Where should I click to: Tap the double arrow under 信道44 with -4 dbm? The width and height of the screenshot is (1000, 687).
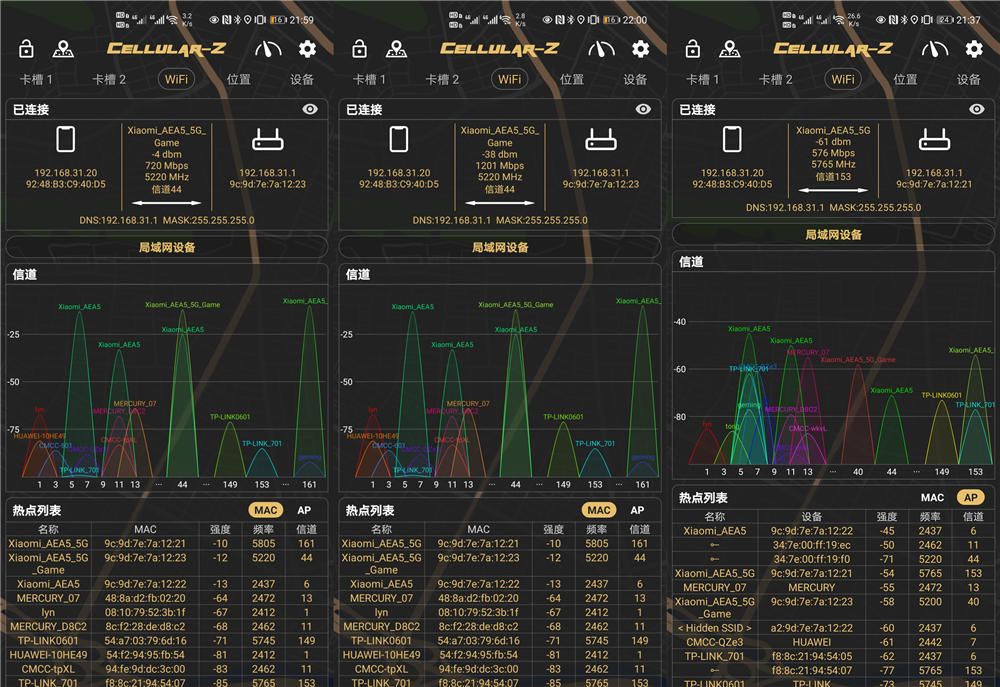pyautogui.click(x=166, y=203)
